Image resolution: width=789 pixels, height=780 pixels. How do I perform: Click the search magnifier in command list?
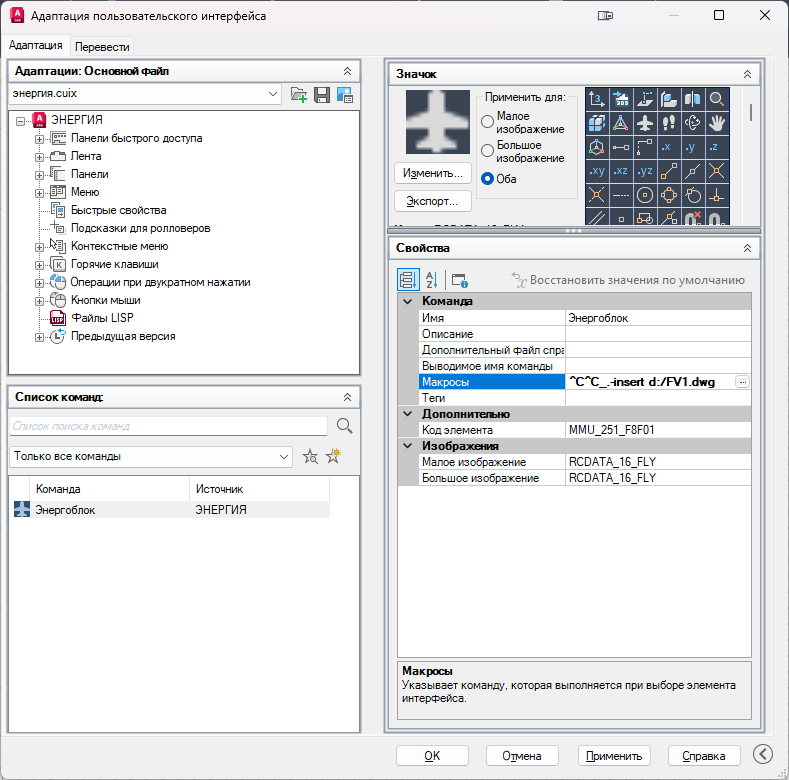coord(345,426)
